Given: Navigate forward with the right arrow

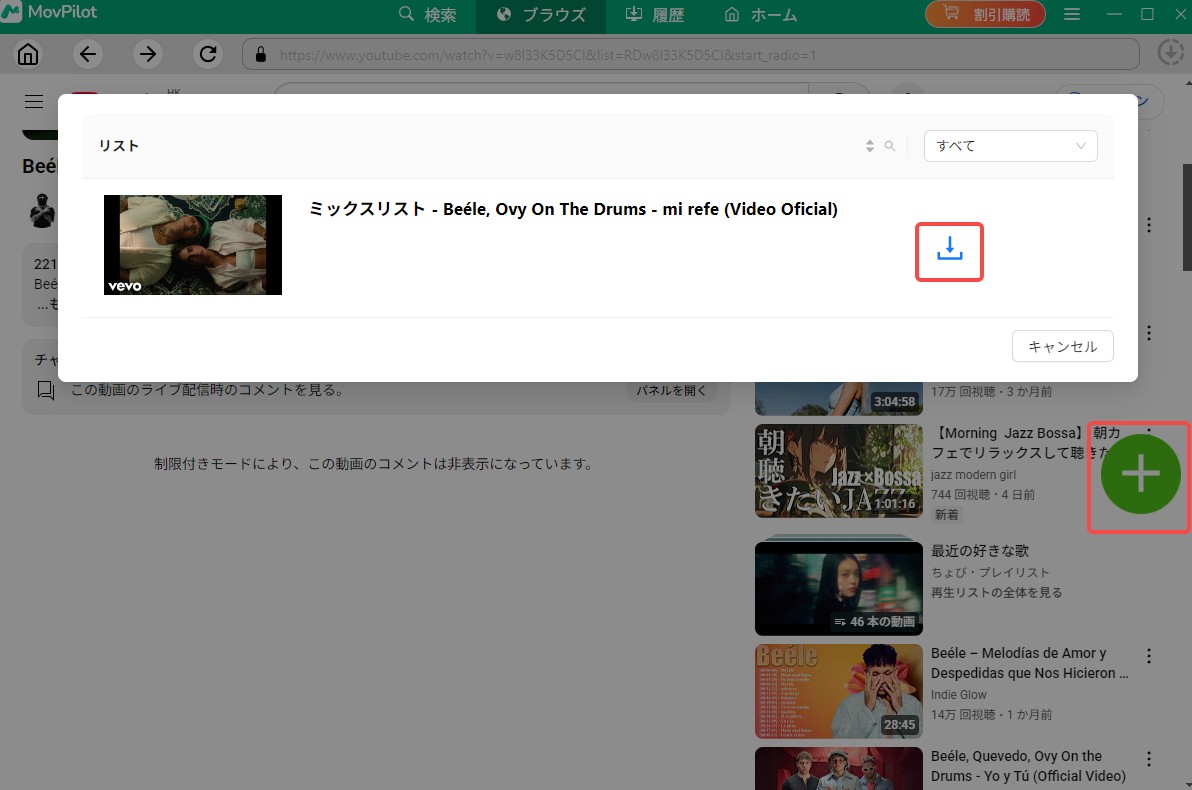Looking at the screenshot, I should pos(148,54).
